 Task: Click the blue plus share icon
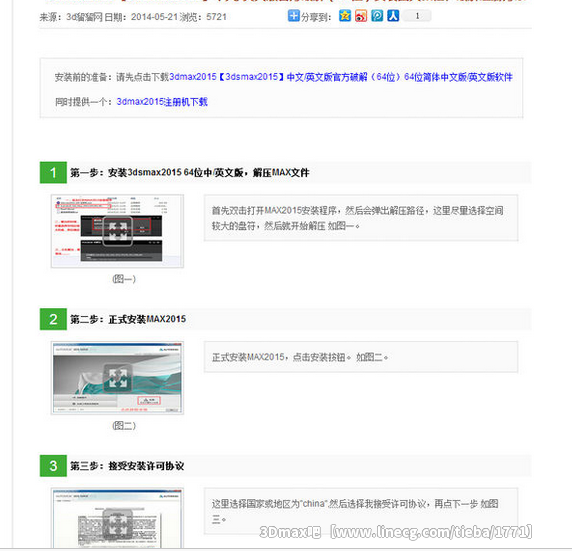[x=293, y=16]
